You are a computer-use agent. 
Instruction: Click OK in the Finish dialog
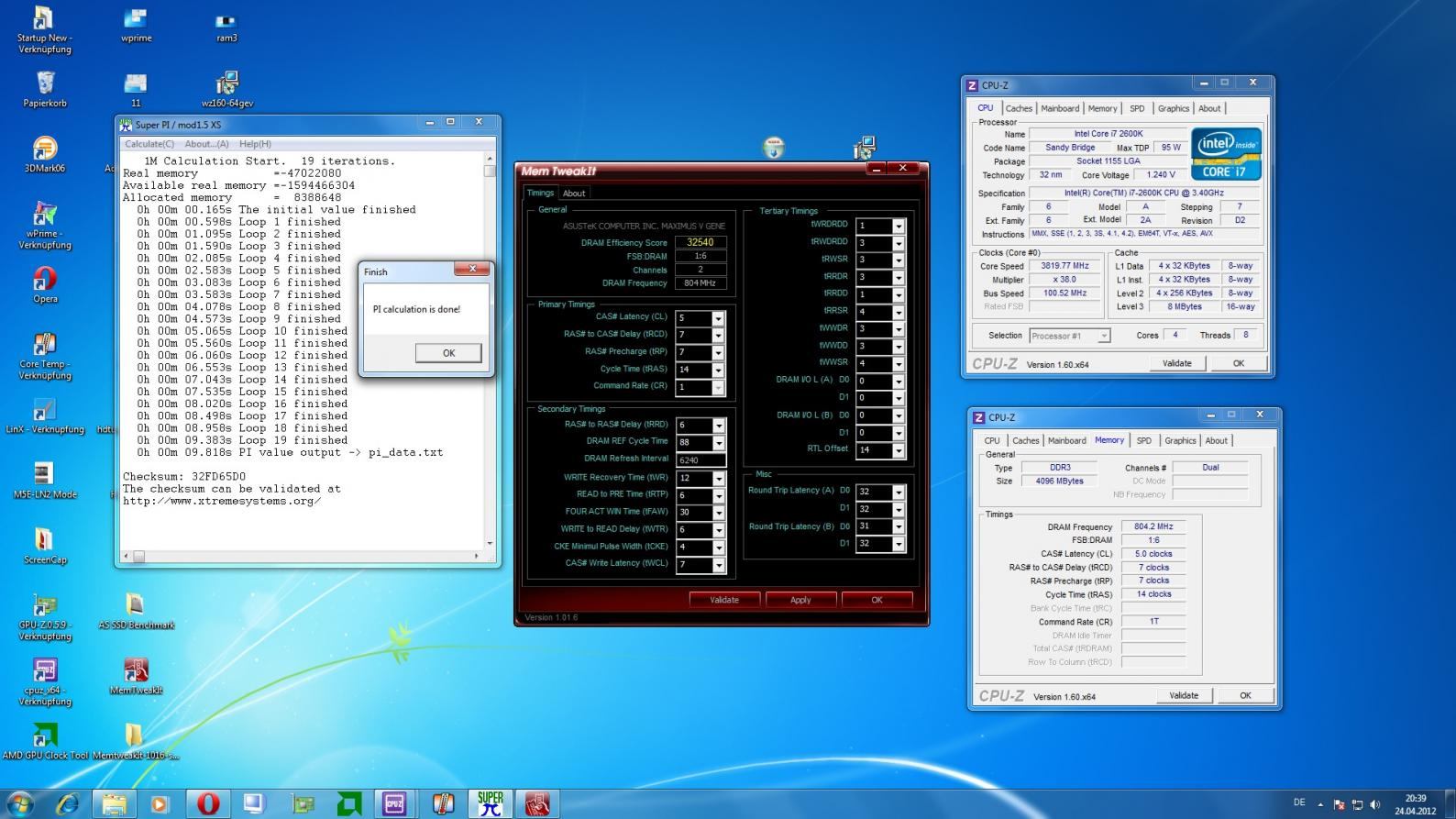coord(448,353)
